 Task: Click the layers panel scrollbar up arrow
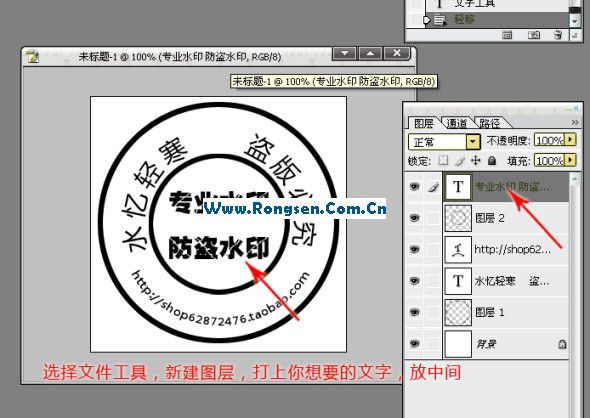point(574,178)
